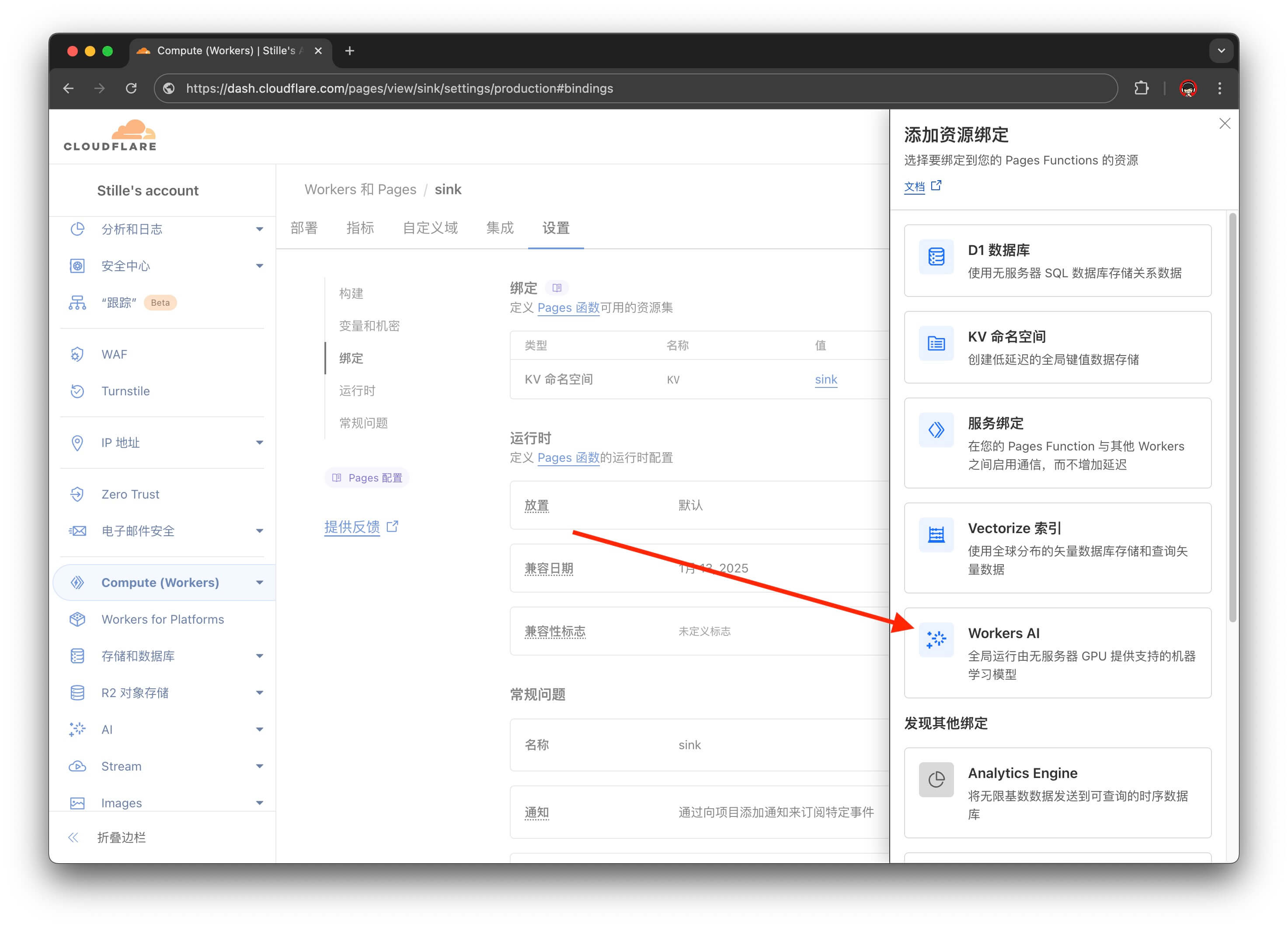Select 运行时 in settings navigation
Viewport: 1288px width, 928px height.
[357, 391]
